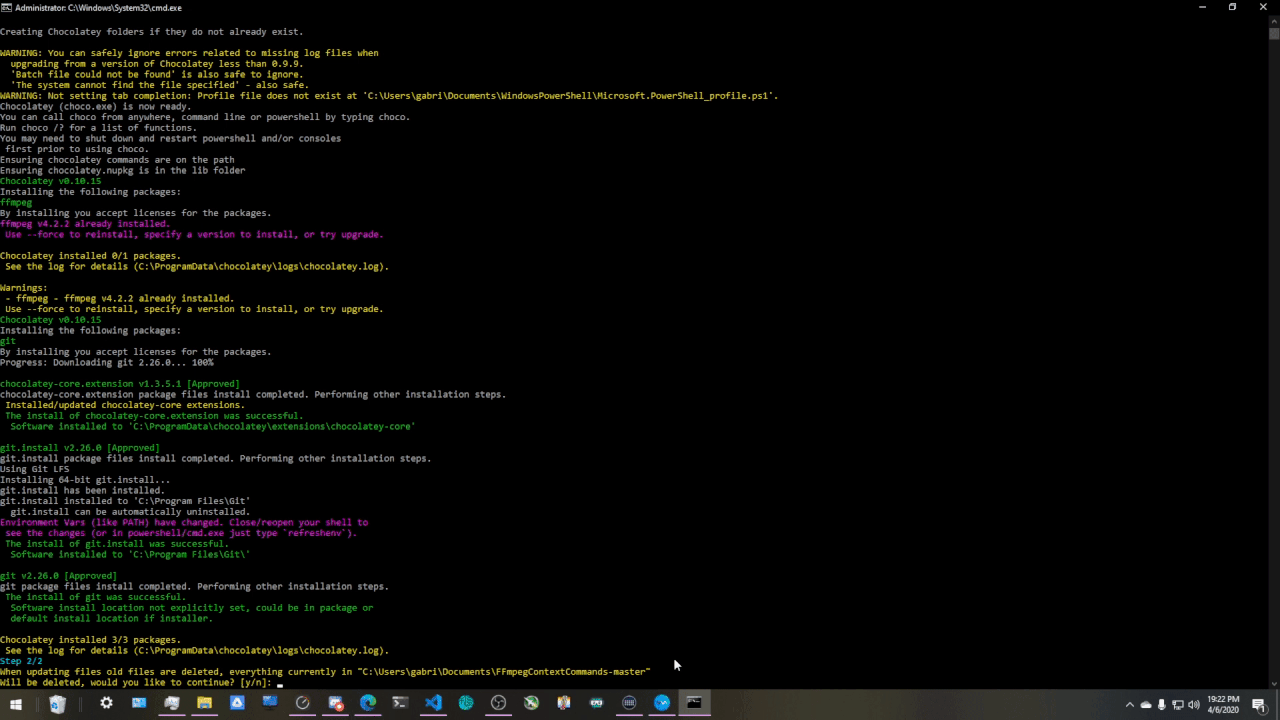Click 'Will be deleted, would you like to continue?' text

[117, 683]
